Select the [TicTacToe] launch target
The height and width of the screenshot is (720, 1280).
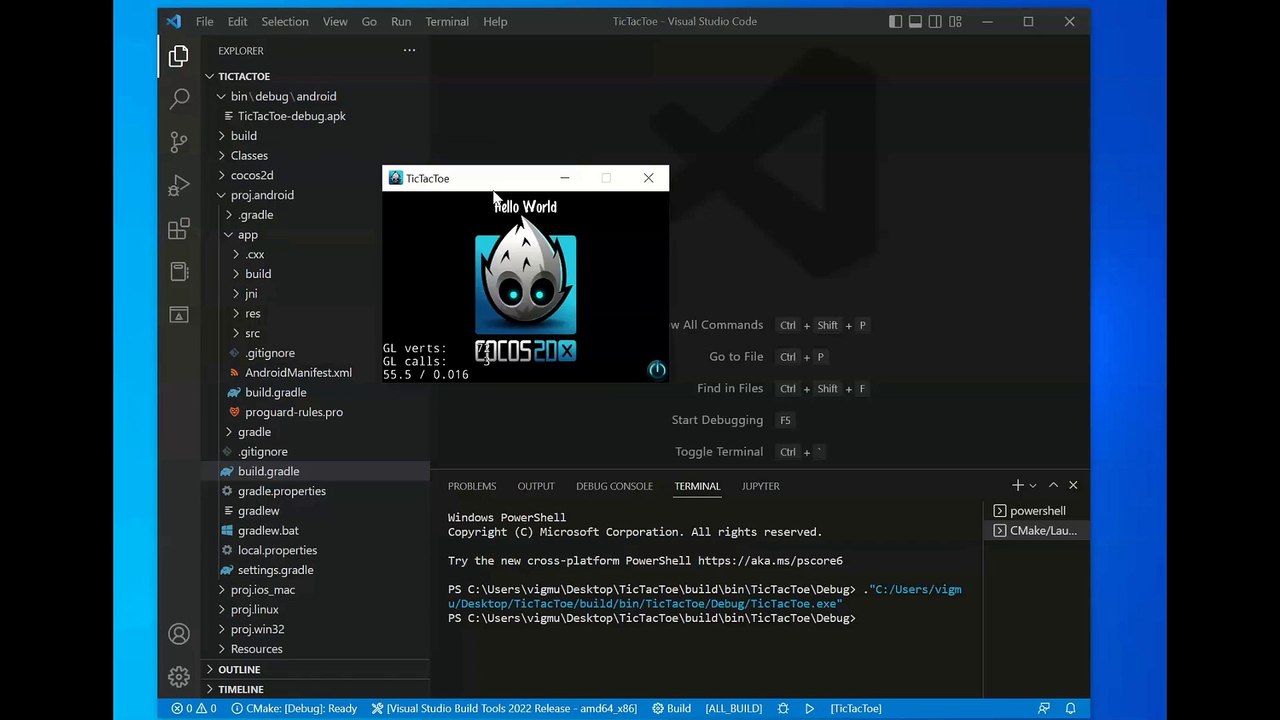pyautogui.click(x=855, y=708)
